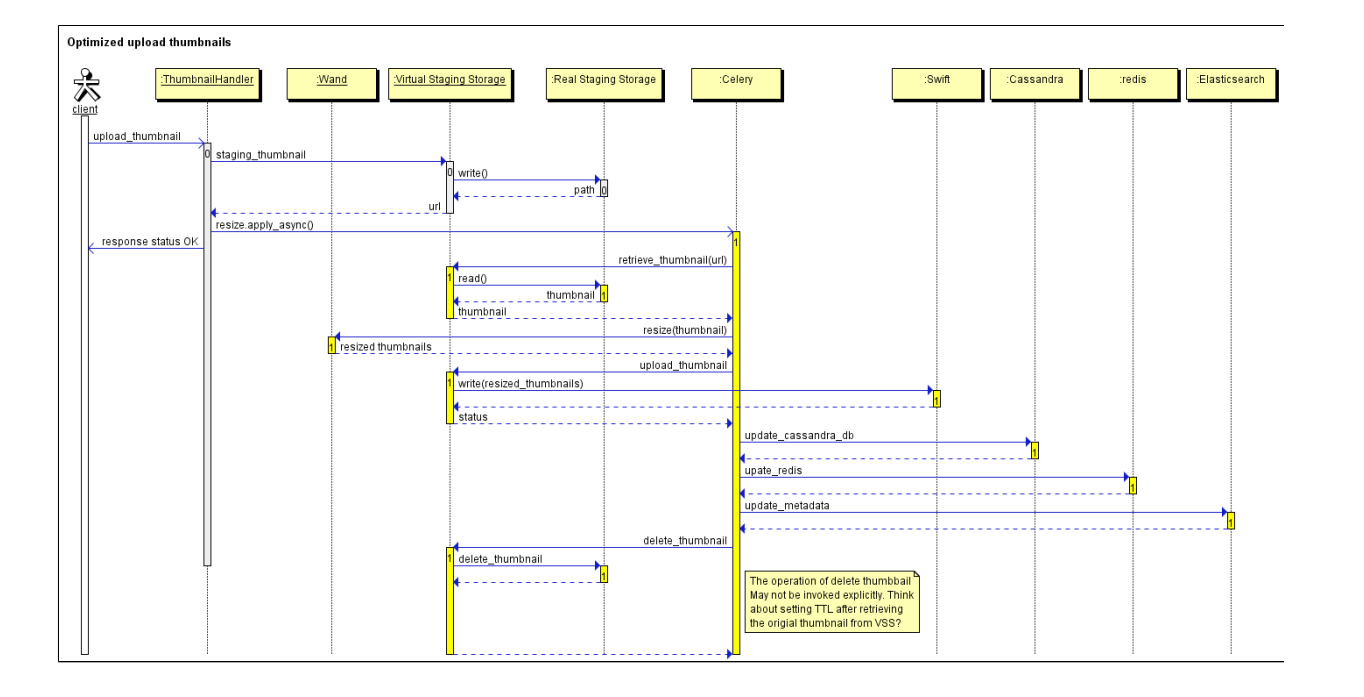Image resolution: width=1364 pixels, height=697 pixels.
Task: Click the yellow note about delete thumbnail TTL
Action: click(832, 601)
